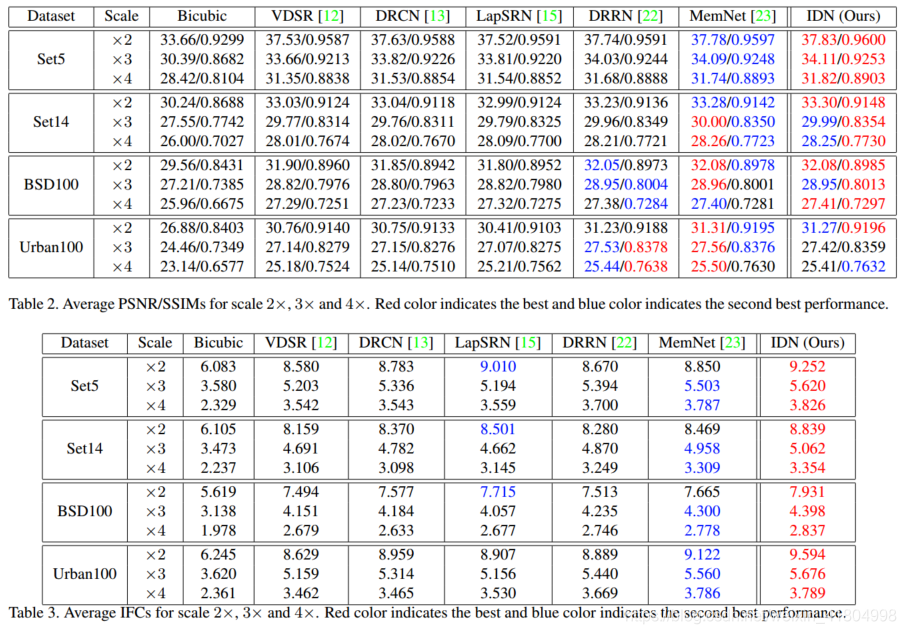The image size is (906, 634).
Task: Click the blue value 8.501
Action: [x=498, y=429]
